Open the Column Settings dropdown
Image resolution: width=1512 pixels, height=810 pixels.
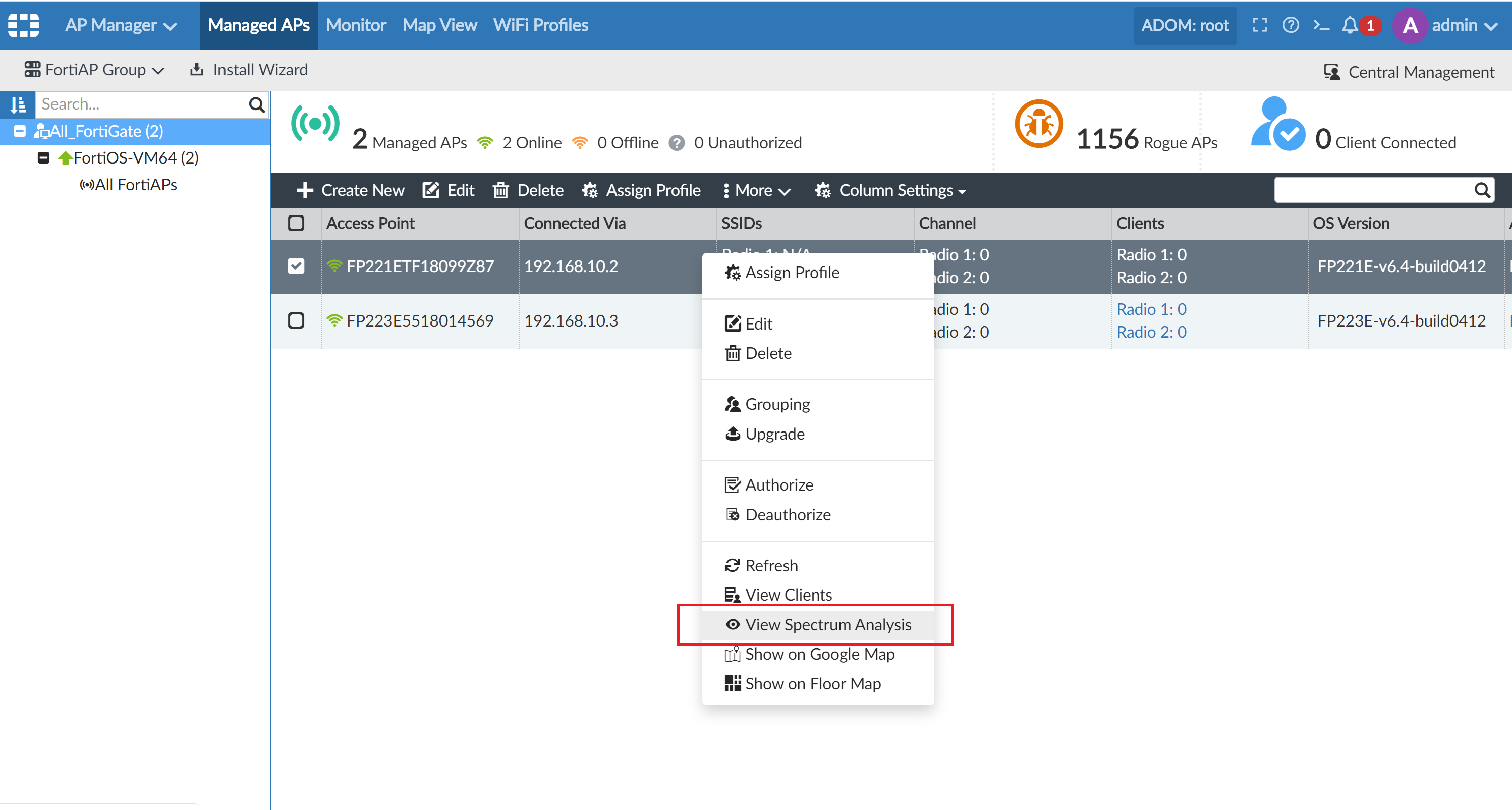[890, 190]
